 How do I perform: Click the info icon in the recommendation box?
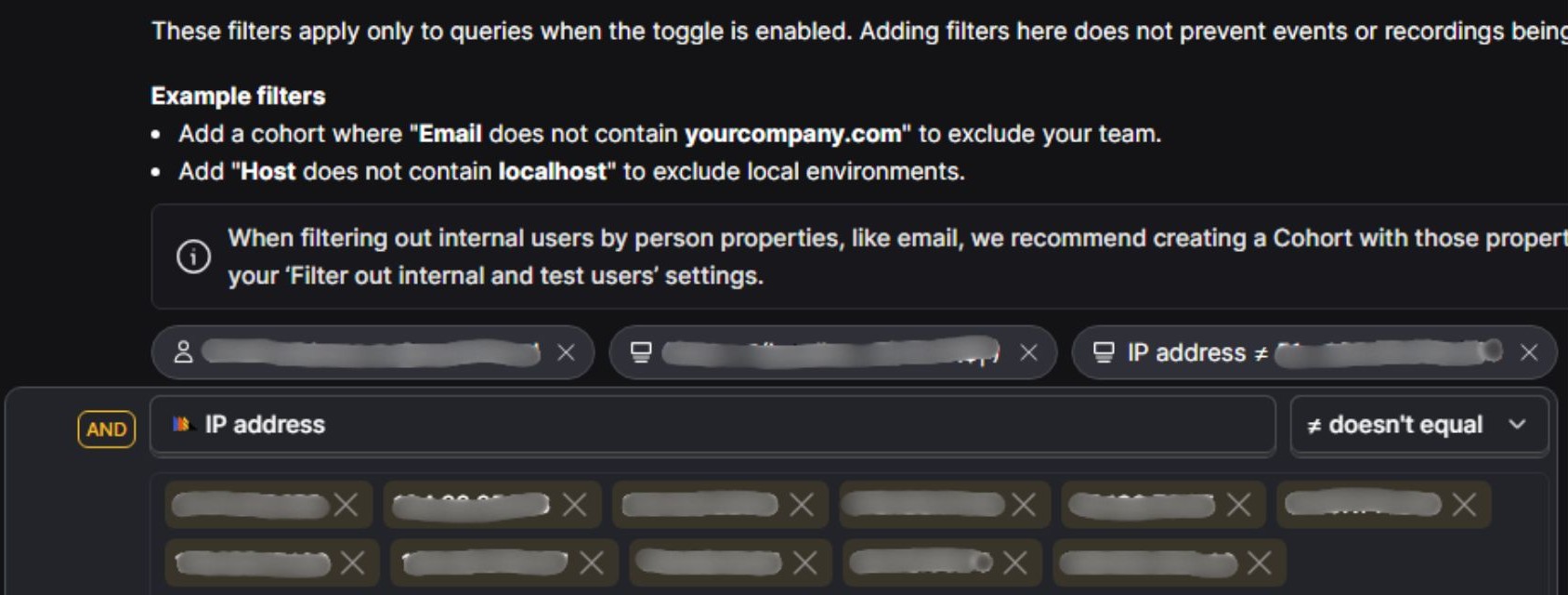click(193, 256)
